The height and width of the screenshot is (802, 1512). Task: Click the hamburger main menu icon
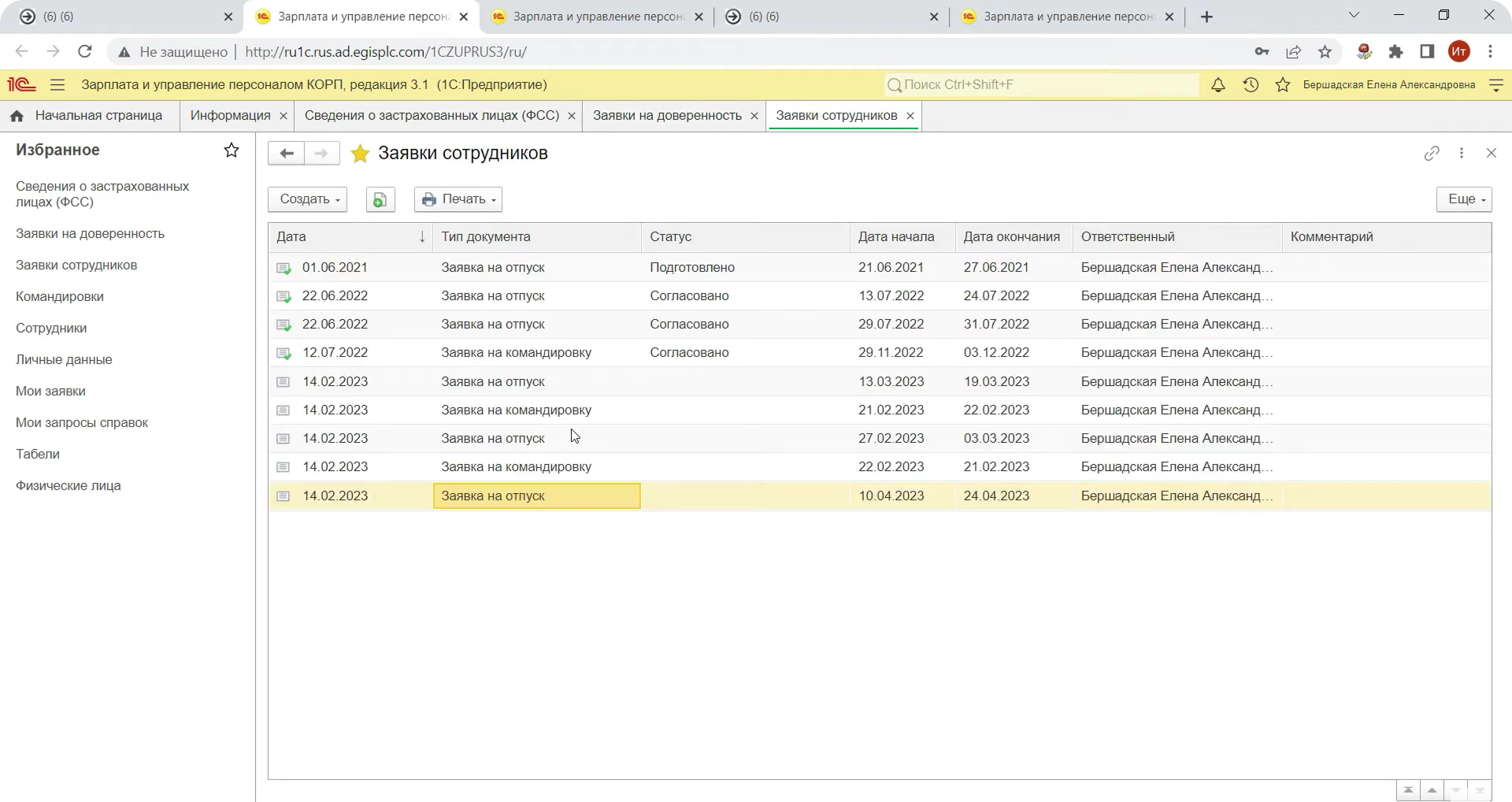point(57,85)
